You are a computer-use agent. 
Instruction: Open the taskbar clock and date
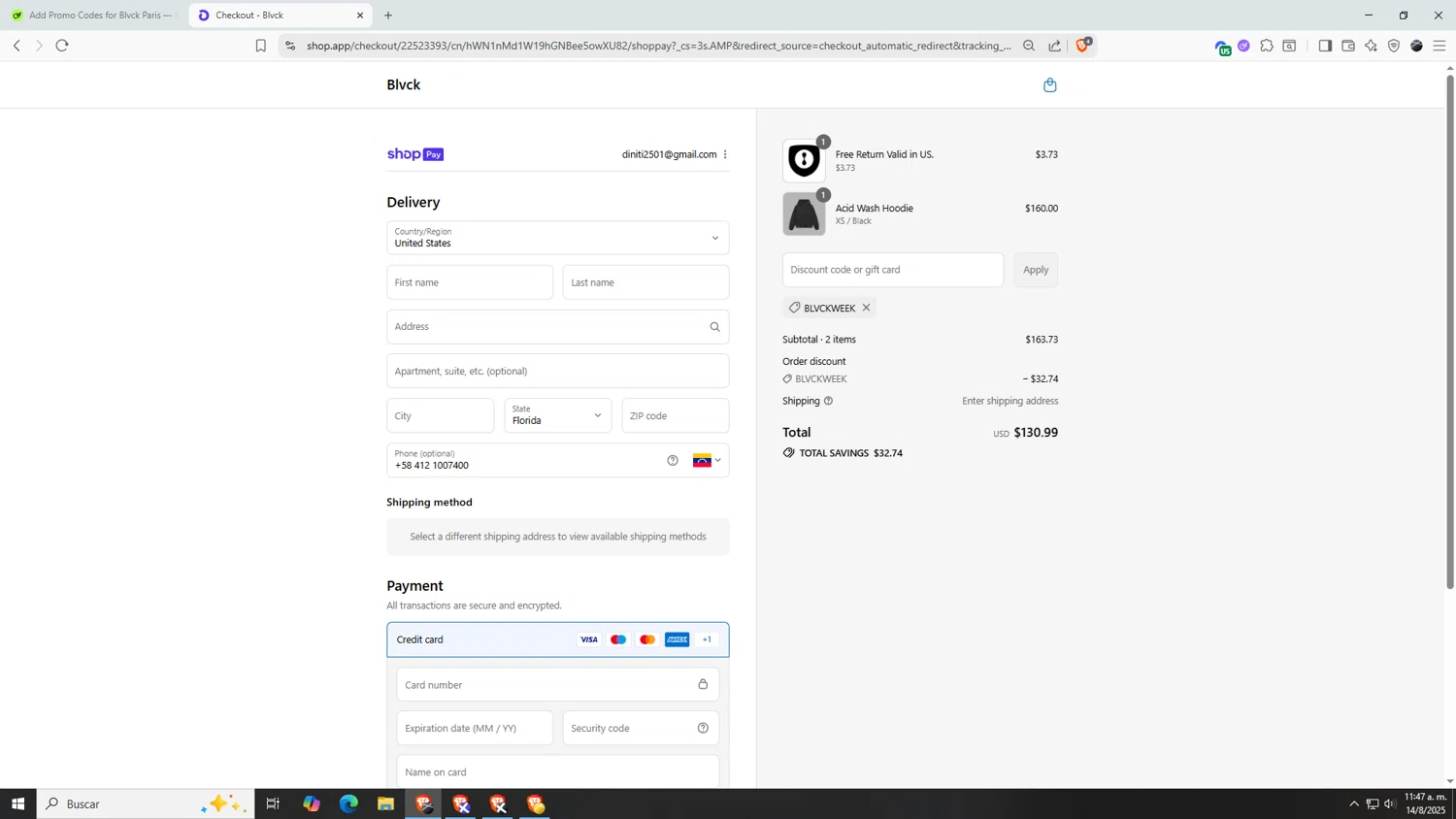pyautogui.click(x=1425, y=803)
